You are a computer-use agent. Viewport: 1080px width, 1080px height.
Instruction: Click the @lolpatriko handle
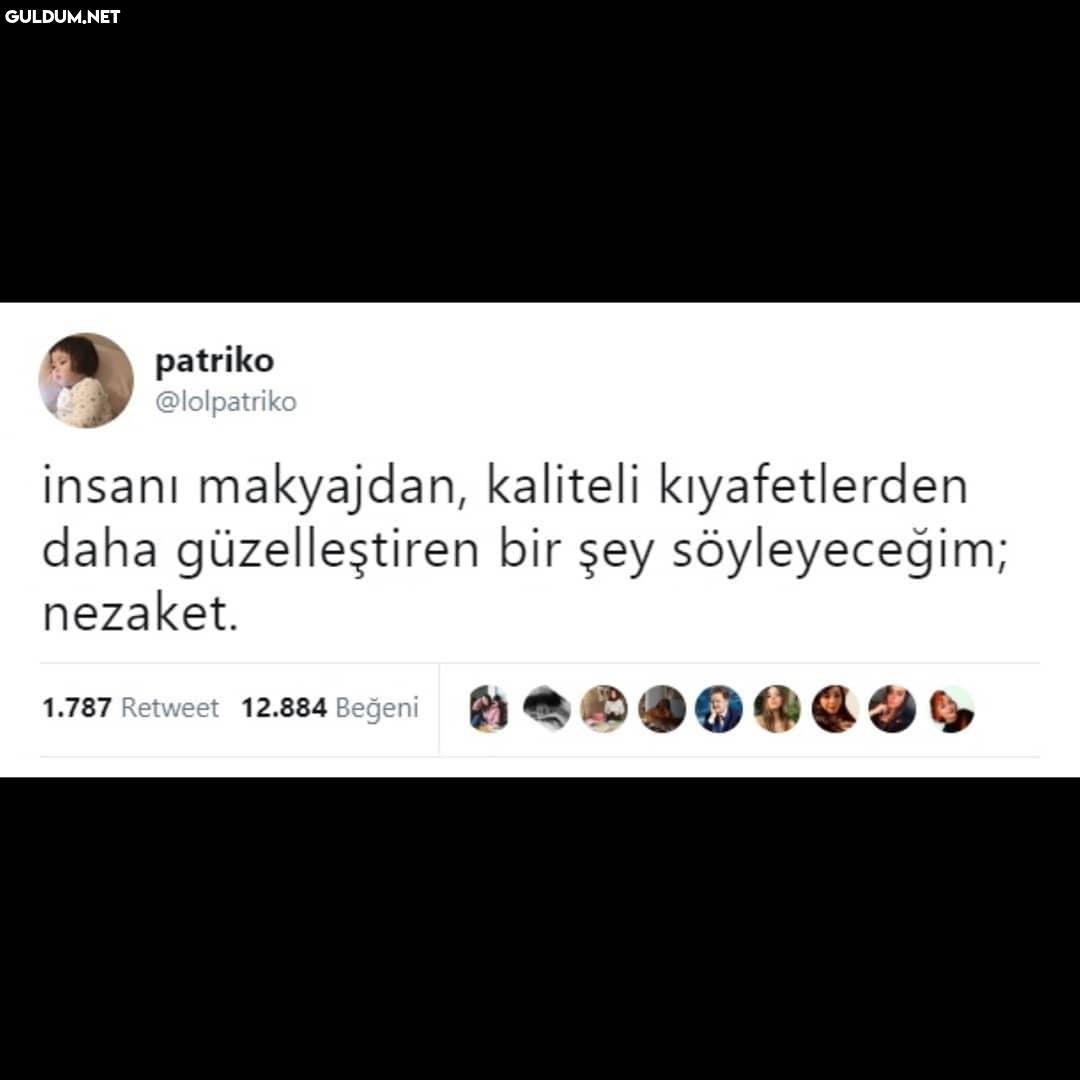tap(226, 401)
